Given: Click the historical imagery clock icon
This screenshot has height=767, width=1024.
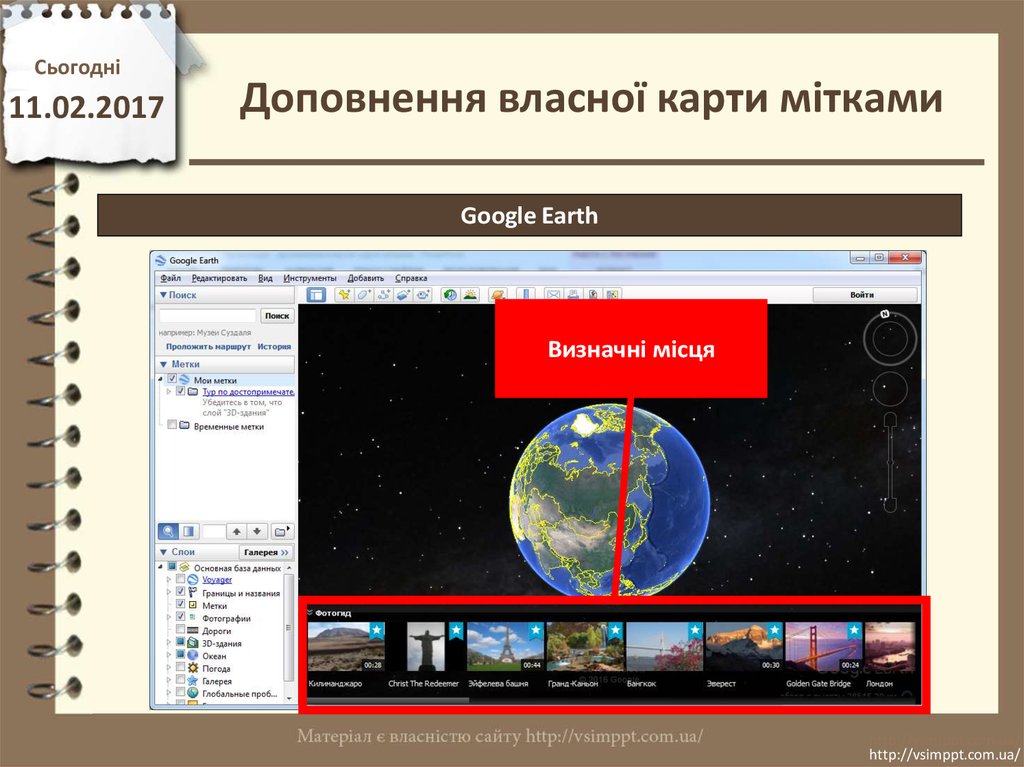Looking at the screenshot, I should point(449,295).
